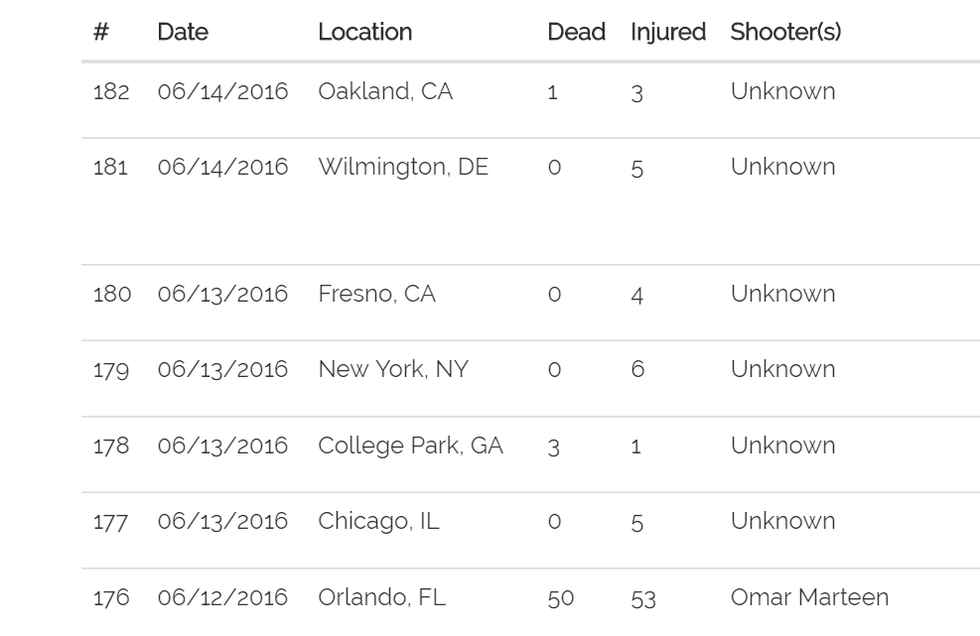
Task: Select row number 179
Action: pyautogui.click(x=111, y=369)
